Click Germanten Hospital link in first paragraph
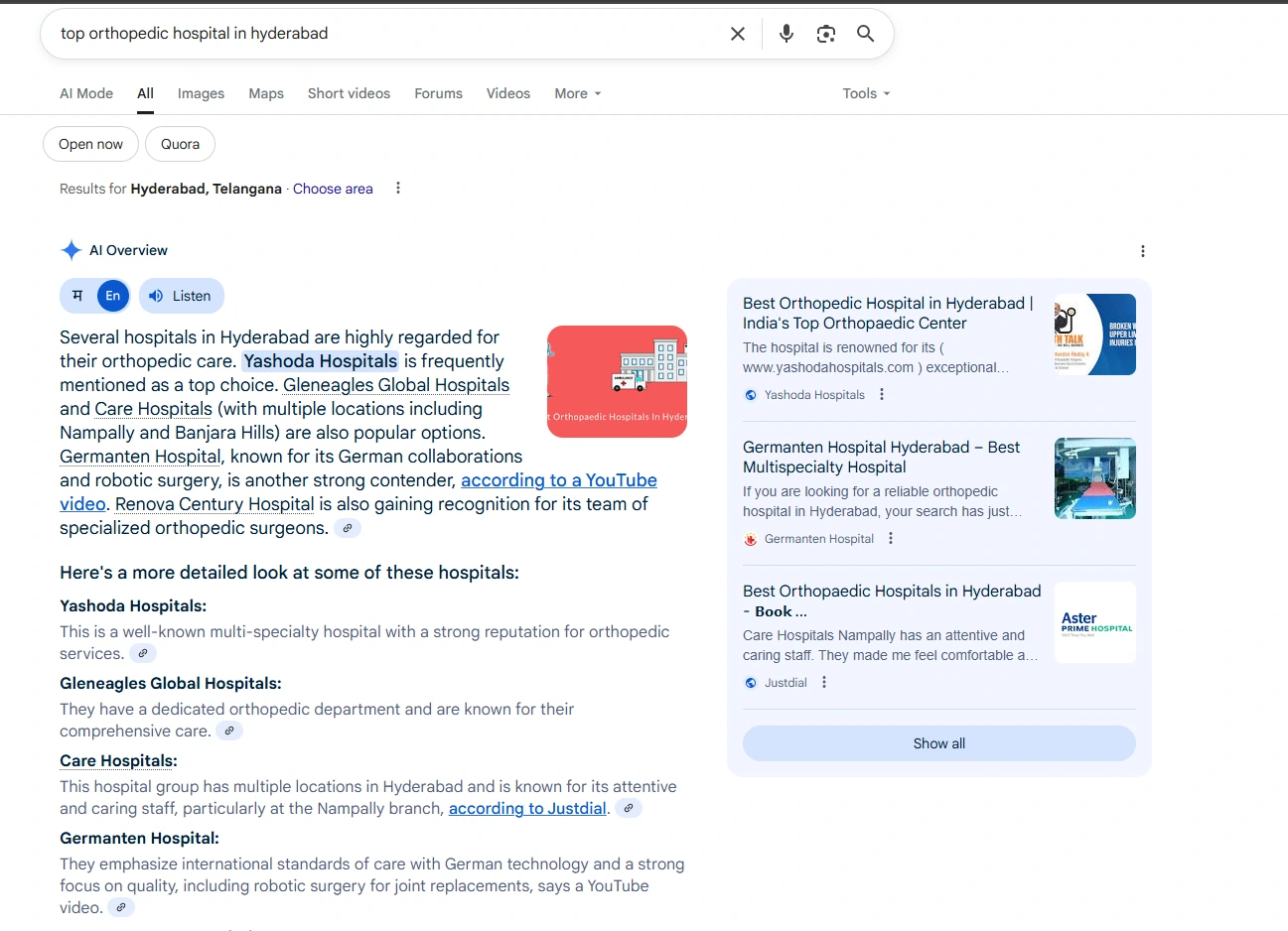Viewport: 1288px width, 931px height. tap(140, 457)
